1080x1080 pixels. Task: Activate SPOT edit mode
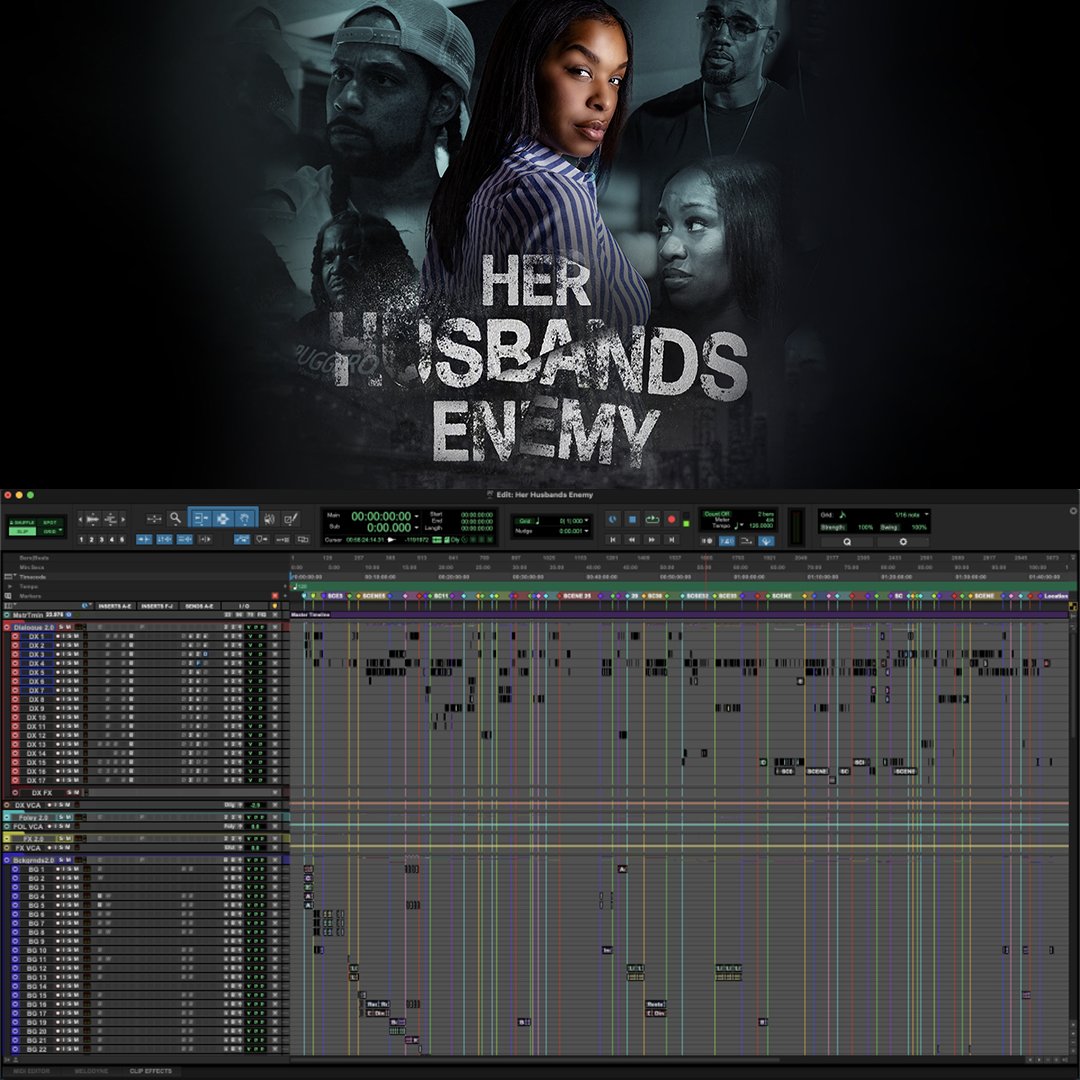pyautogui.click(x=48, y=520)
